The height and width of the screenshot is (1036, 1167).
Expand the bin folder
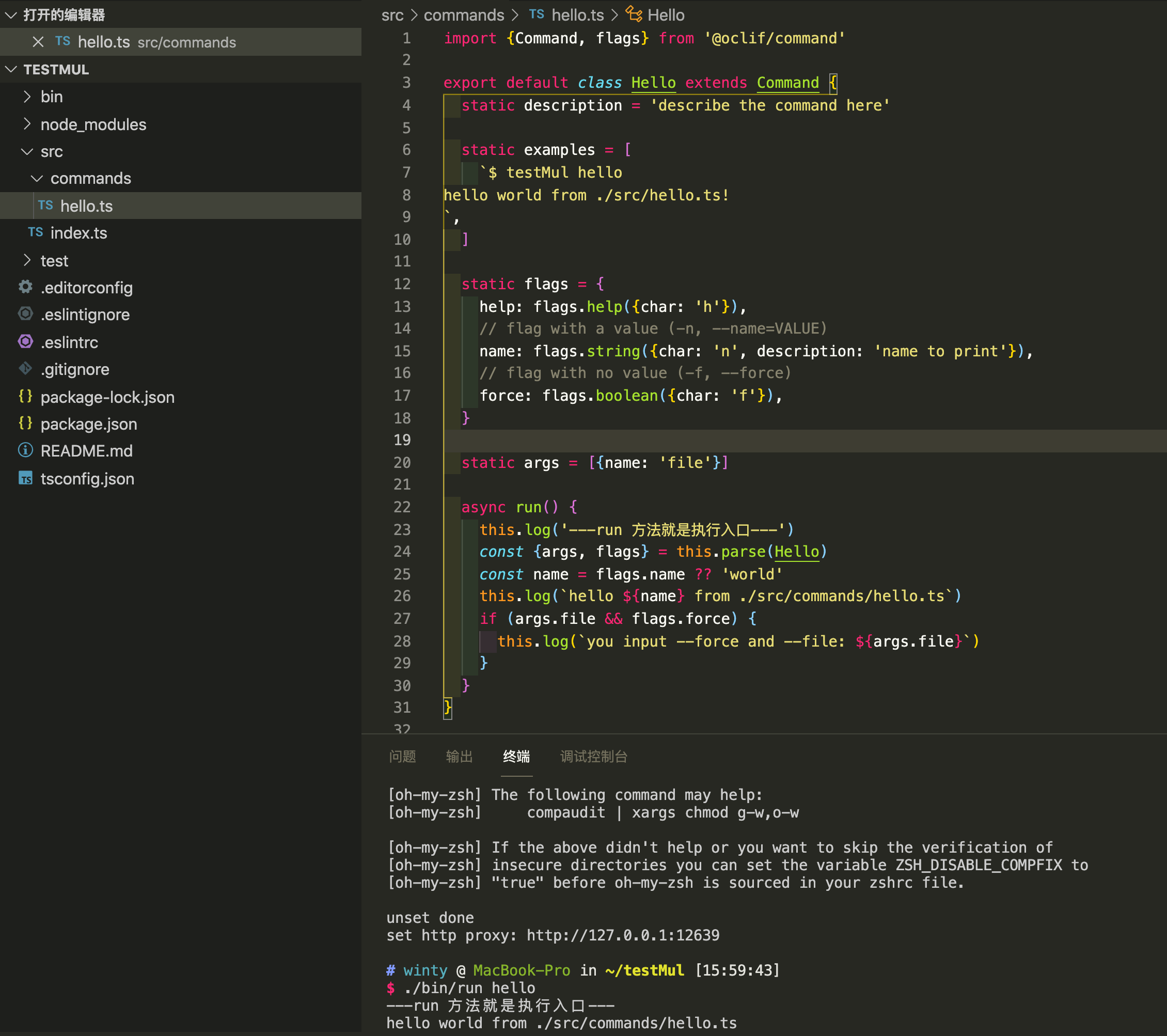coord(27,97)
